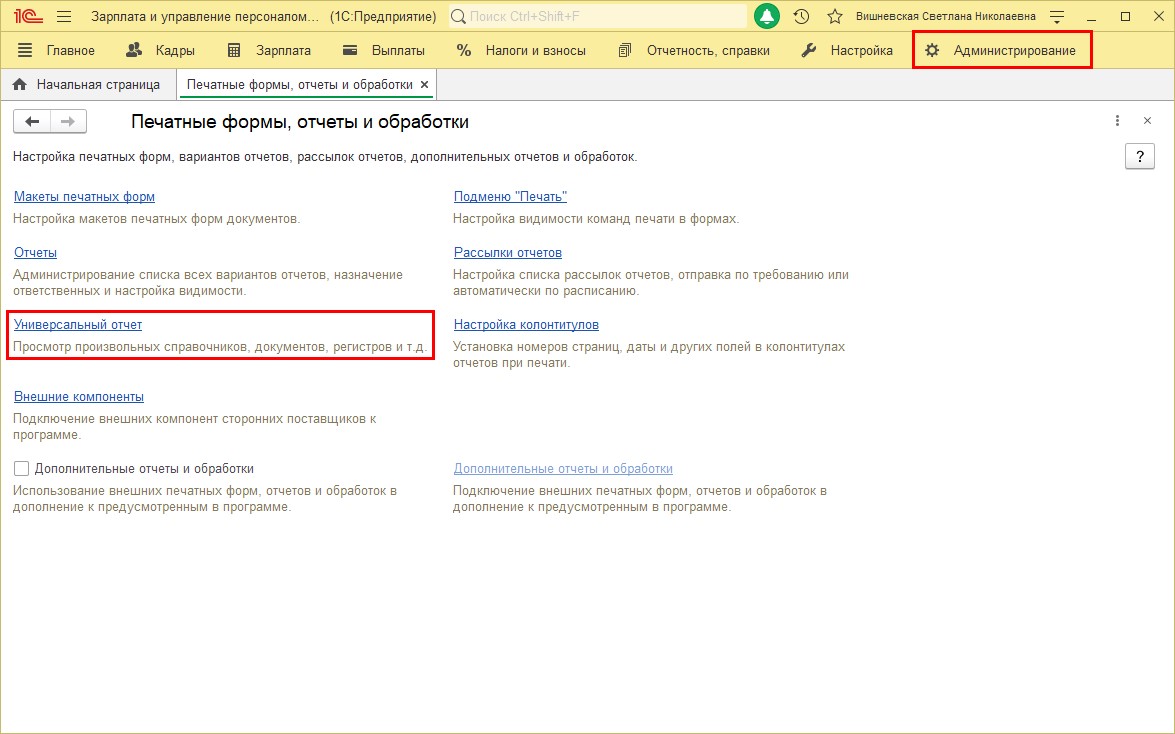Click the page title Печатные формы, отчеты и обработки
This screenshot has height=734, width=1175.
(300, 121)
